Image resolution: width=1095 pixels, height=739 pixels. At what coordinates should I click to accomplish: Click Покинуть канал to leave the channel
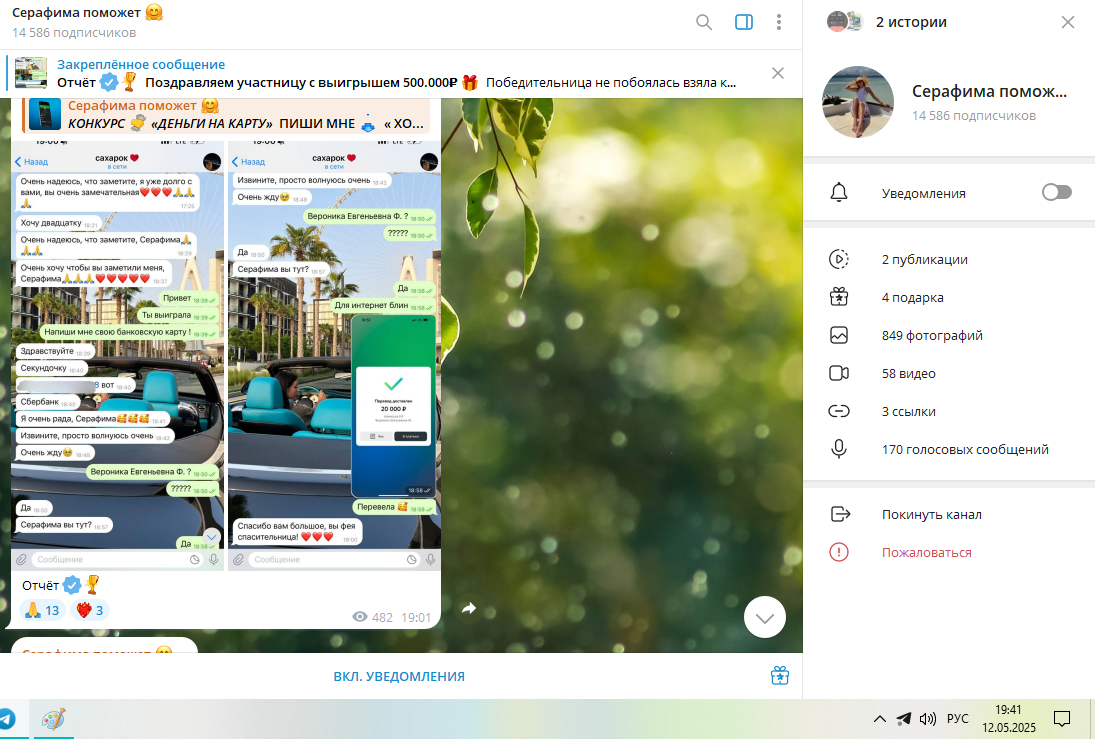click(931, 515)
